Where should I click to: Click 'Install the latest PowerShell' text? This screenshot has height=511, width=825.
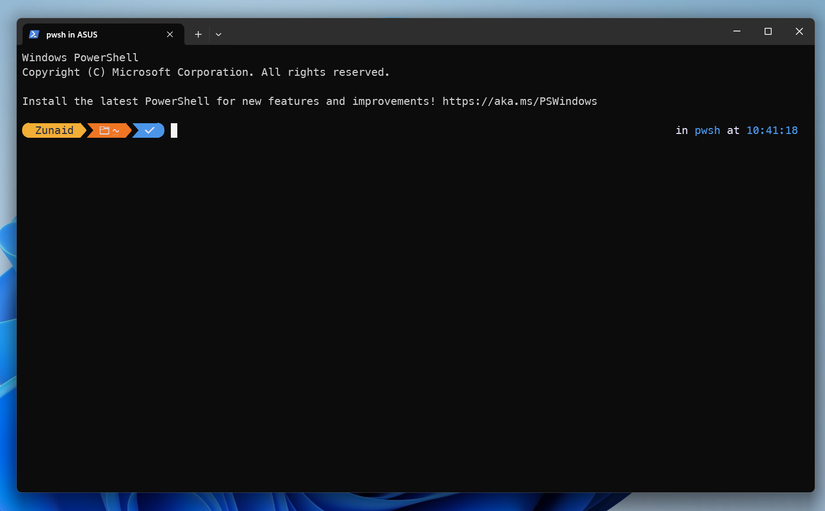(x=116, y=101)
